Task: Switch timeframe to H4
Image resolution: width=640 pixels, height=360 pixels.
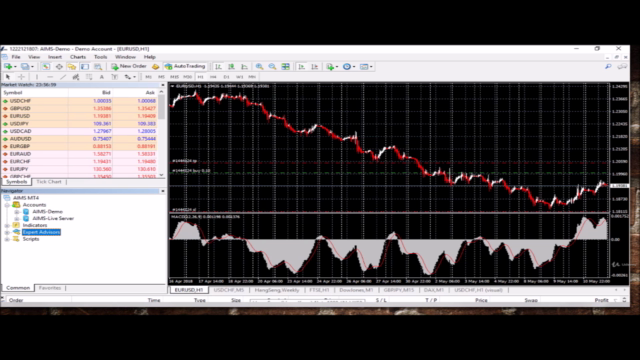Action: pyautogui.click(x=213, y=77)
